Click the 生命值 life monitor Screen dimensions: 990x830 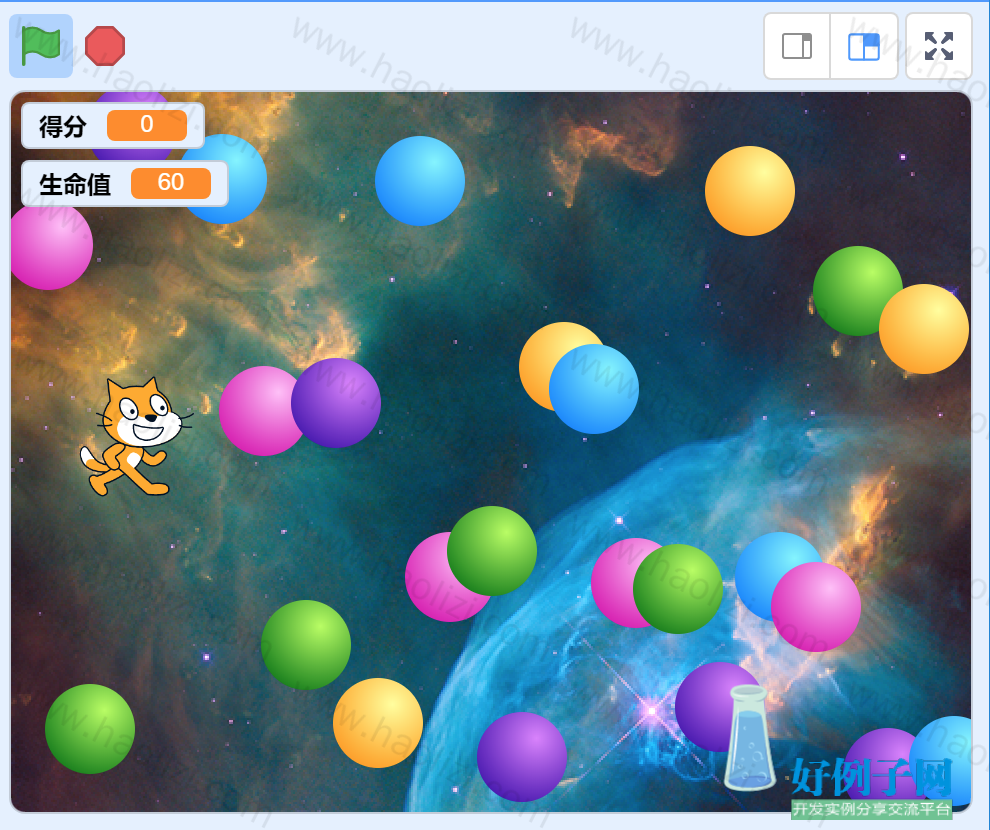pyautogui.click(x=124, y=184)
